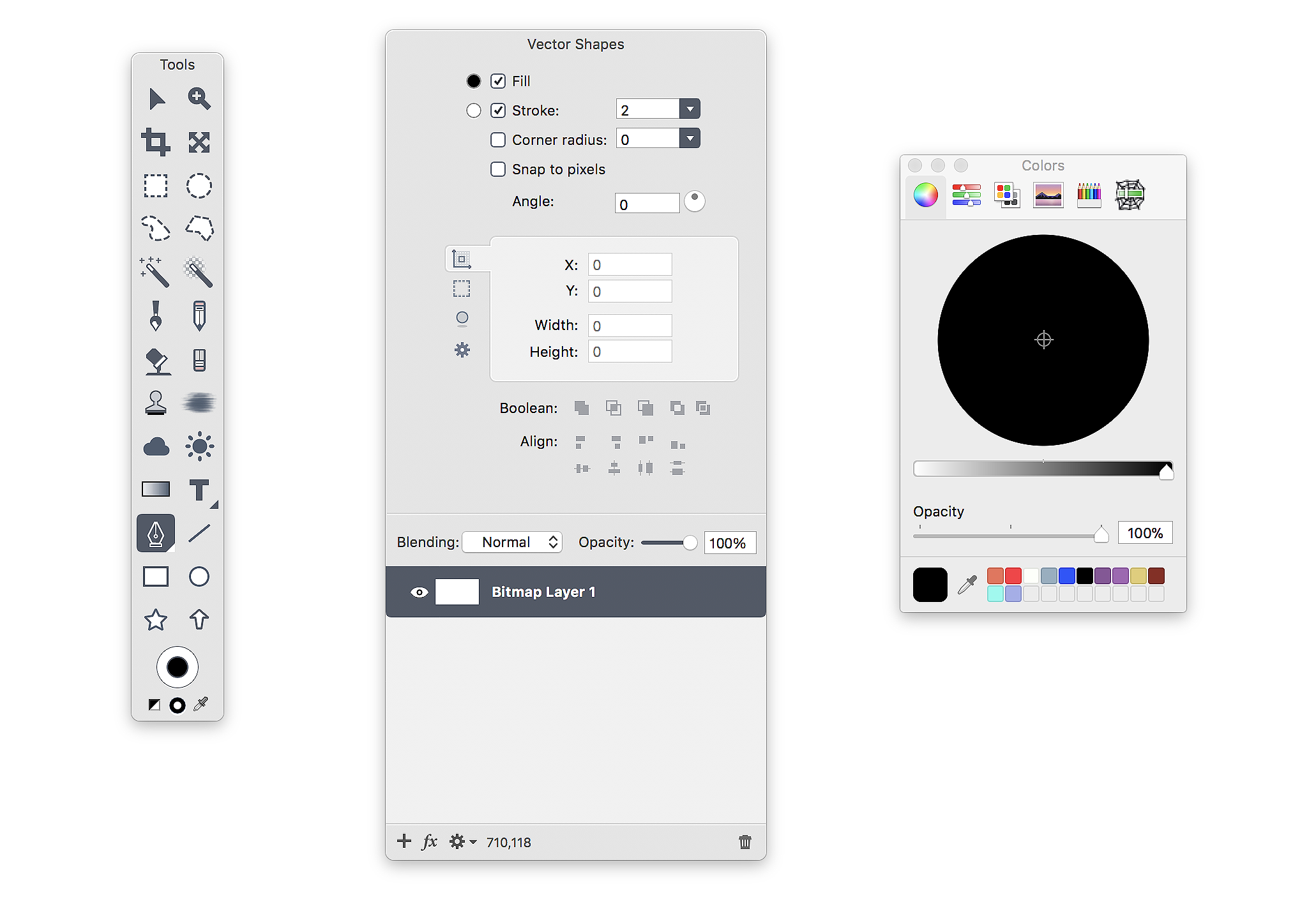
Task: Open the Corner radius dropdown
Action: 688,139
